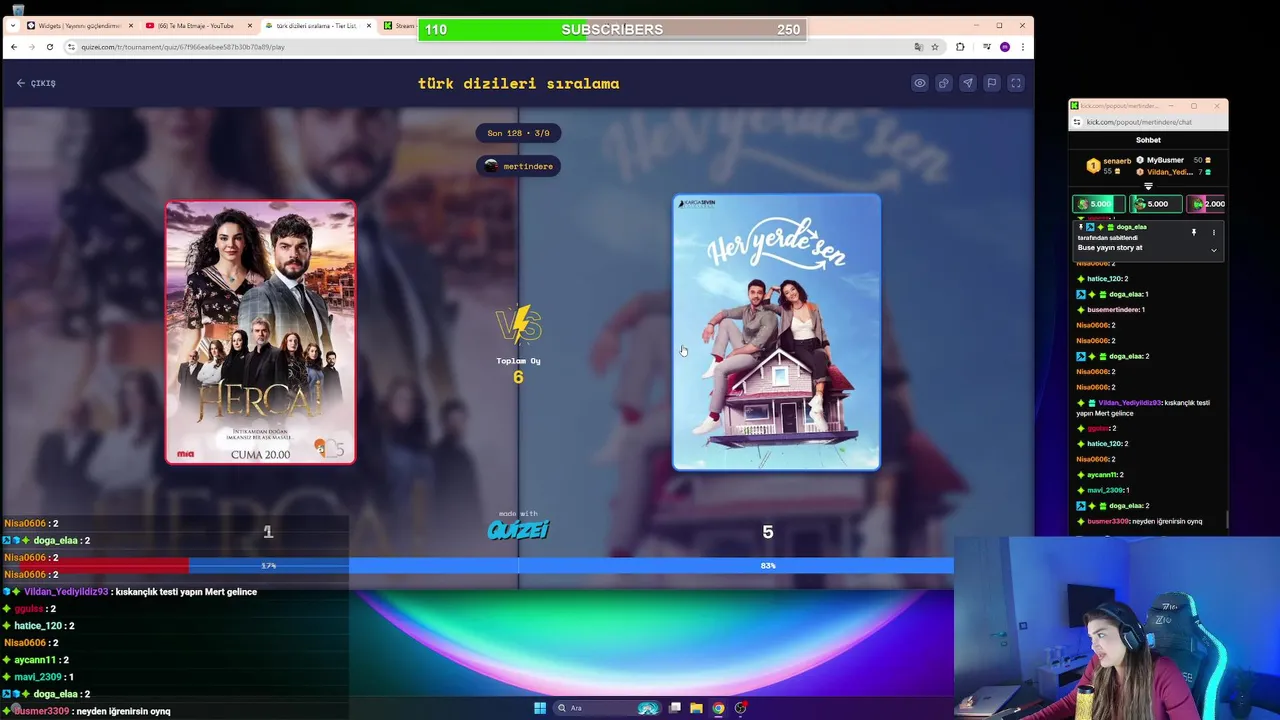Click busemertindere in the Kick chat window
Viewport: 1280px width, 720px height.
click(x=1113, y=310)
